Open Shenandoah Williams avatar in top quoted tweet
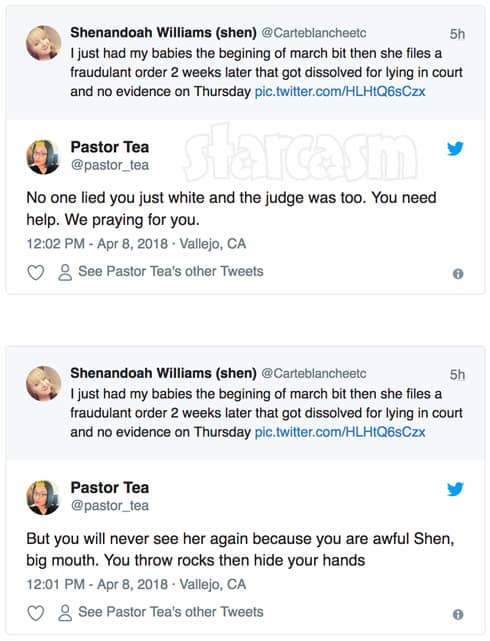This screenshot has width=490, height=641. tap(44, 43)
